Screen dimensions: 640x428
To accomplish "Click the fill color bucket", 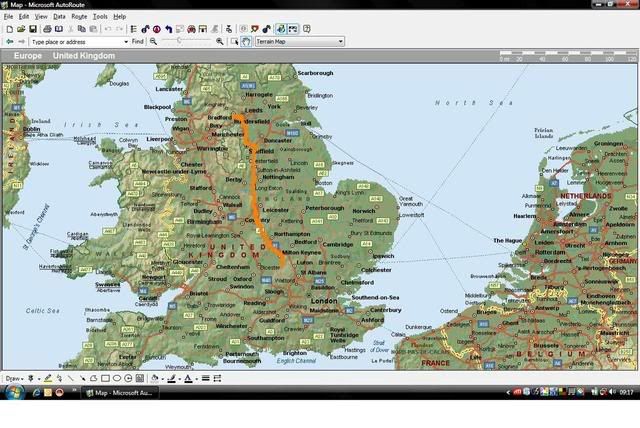I will [154, 378].
